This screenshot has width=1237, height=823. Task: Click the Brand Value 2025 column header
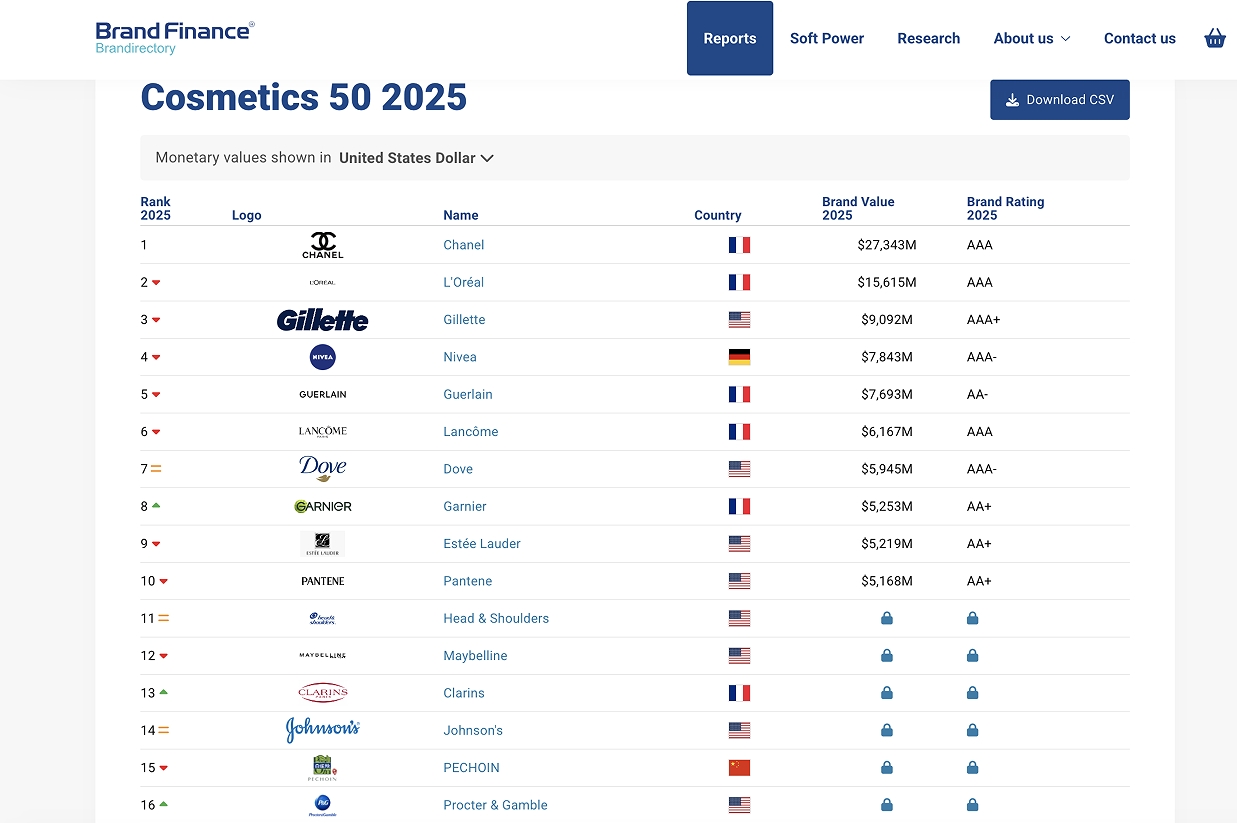click(x=858, y=208)
